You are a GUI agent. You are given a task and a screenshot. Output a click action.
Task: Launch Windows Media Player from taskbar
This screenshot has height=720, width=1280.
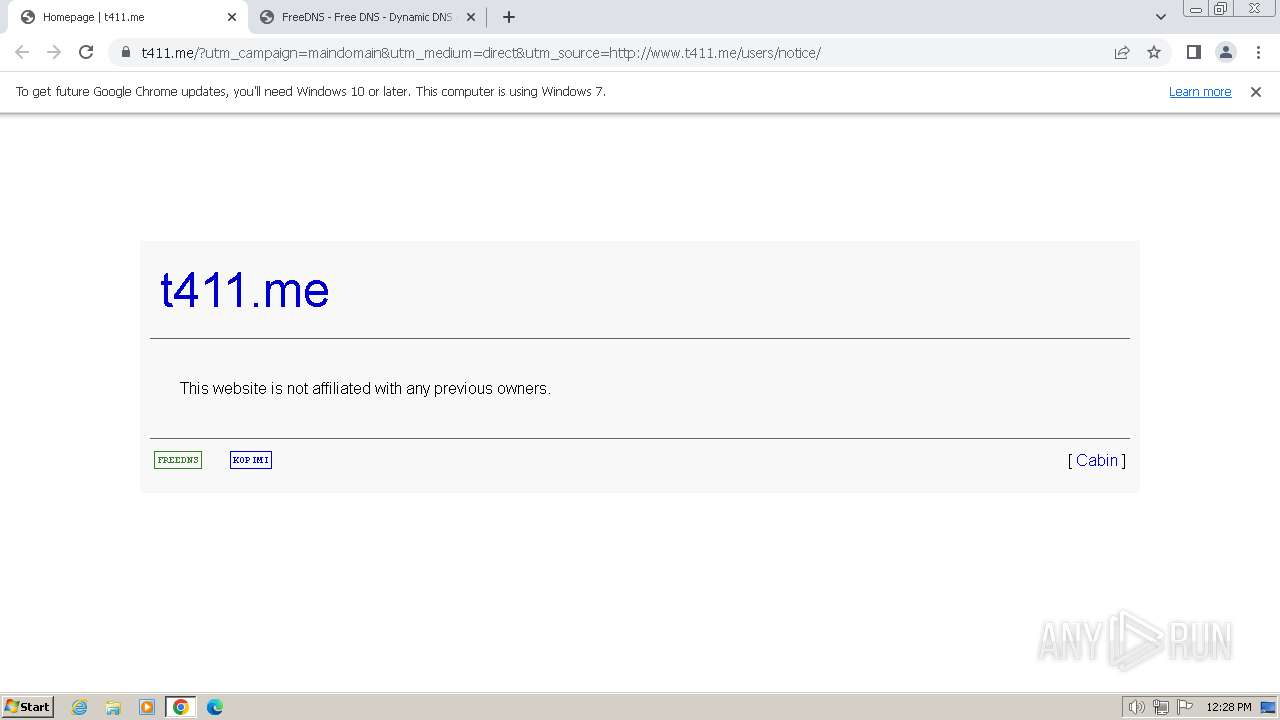coord(147,707)
